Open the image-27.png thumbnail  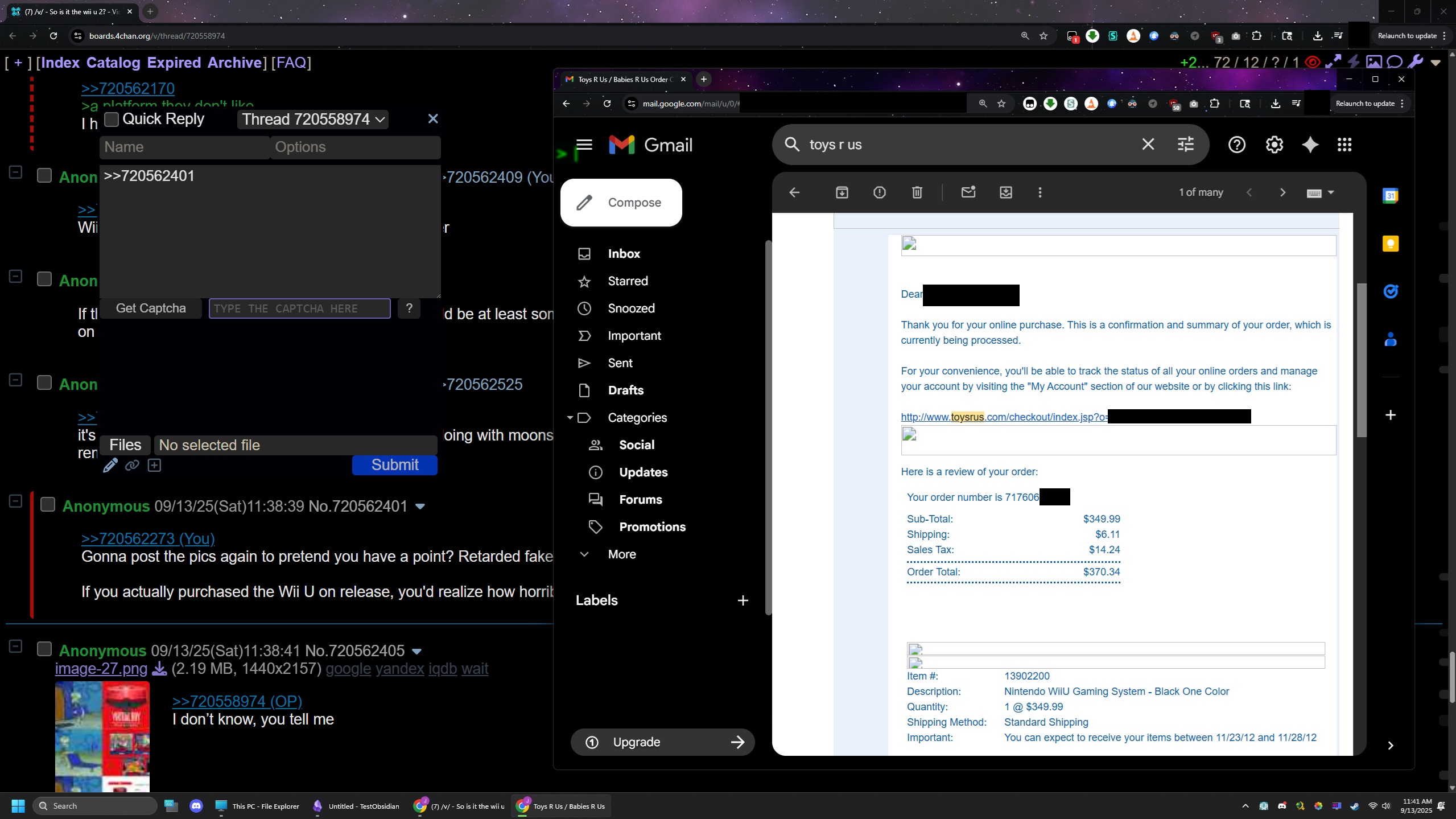[x=102, y=736]
